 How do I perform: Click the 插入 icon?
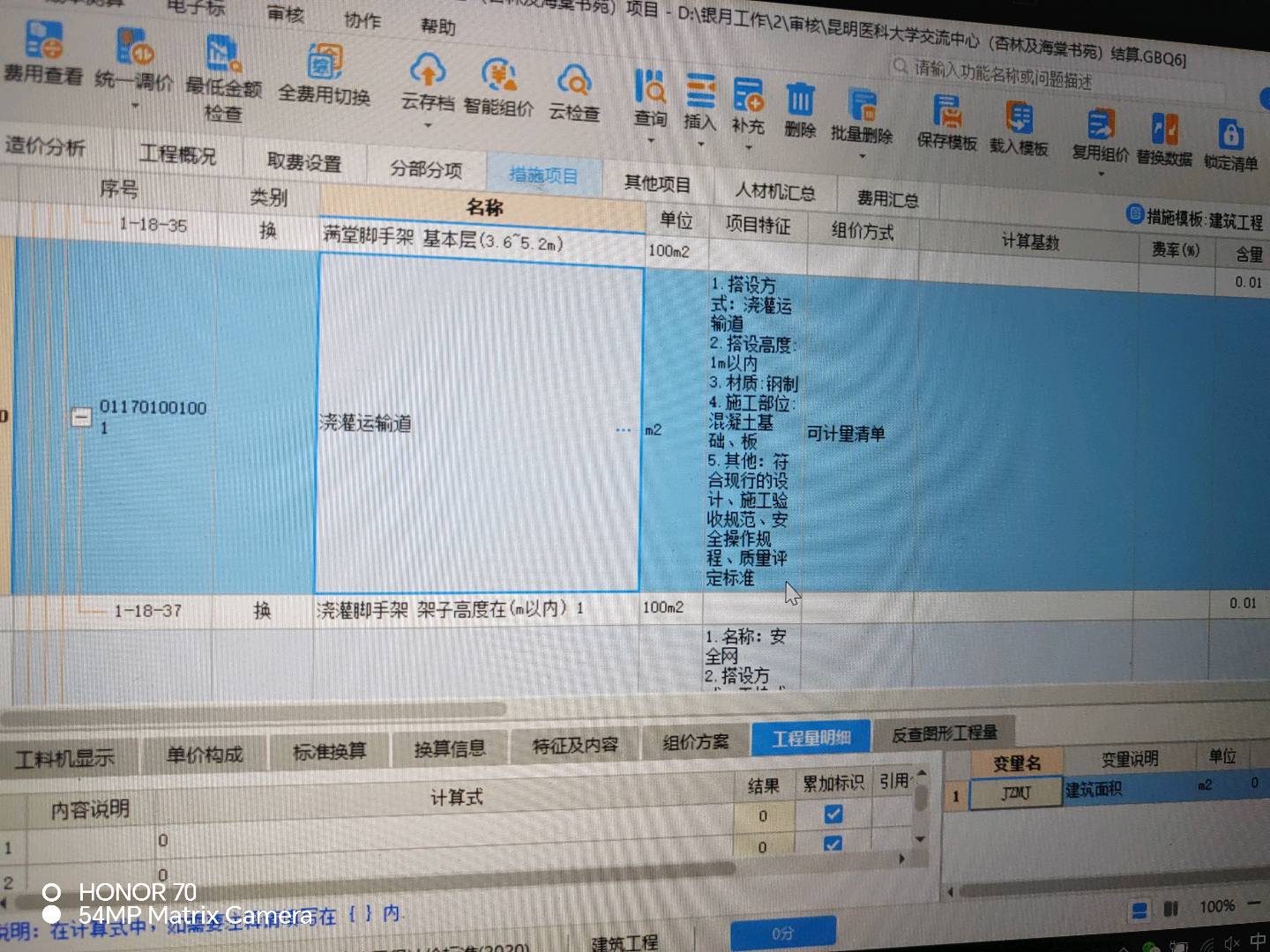[700, 92]
